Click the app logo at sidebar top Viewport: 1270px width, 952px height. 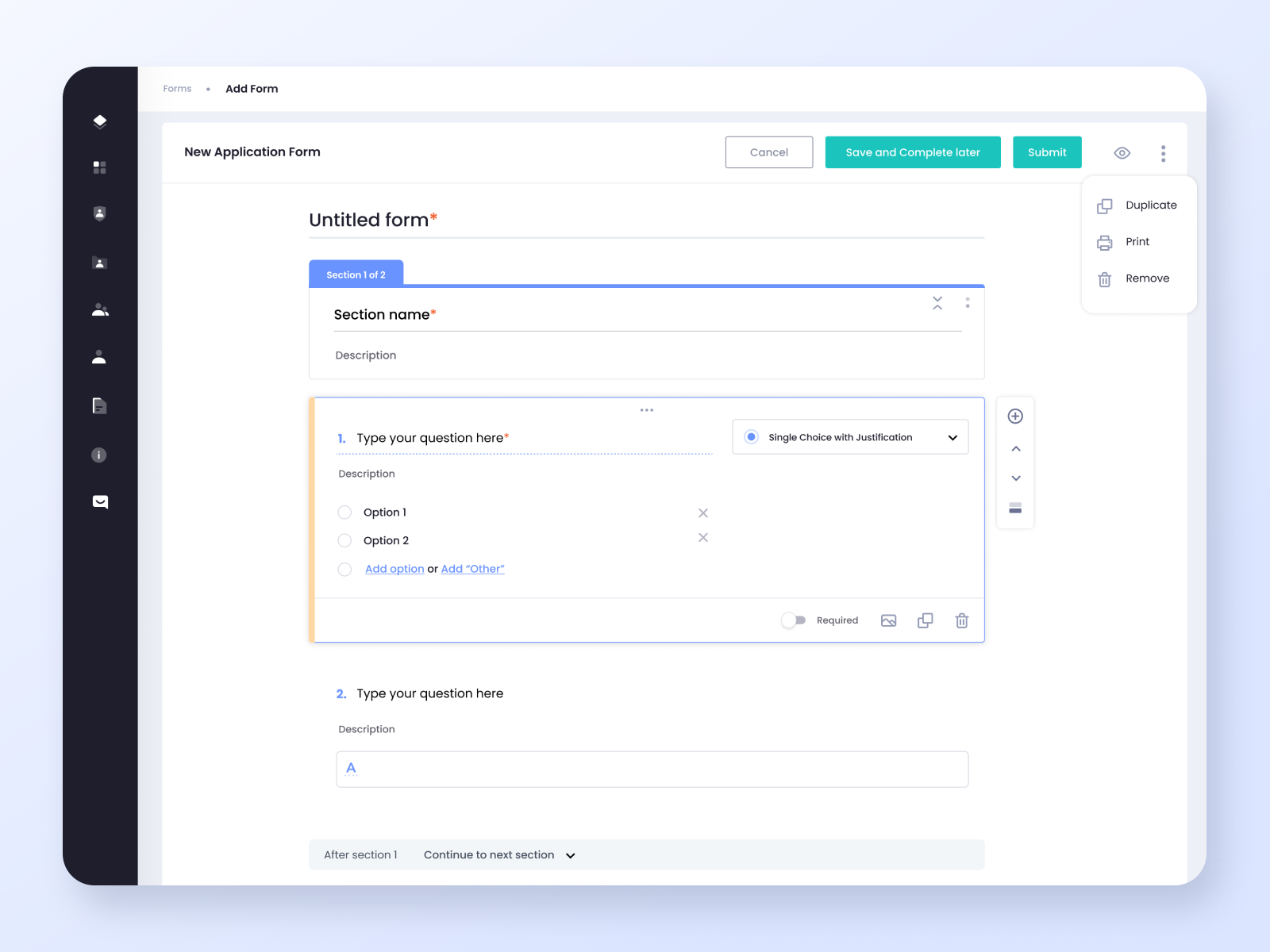click(x=99, y=121)
